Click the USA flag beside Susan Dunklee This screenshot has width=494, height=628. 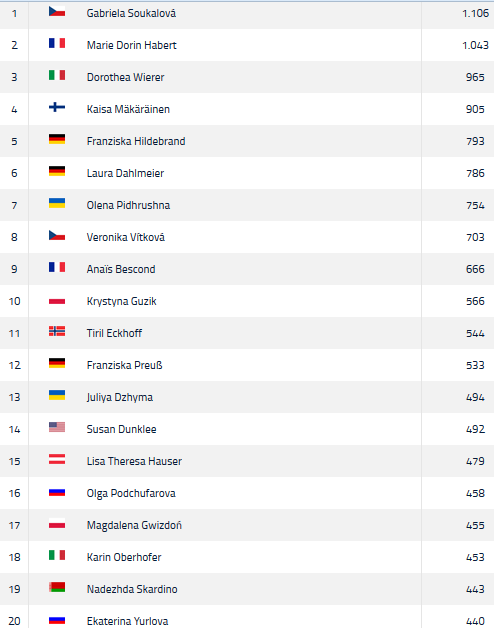[x=57, y=427]
